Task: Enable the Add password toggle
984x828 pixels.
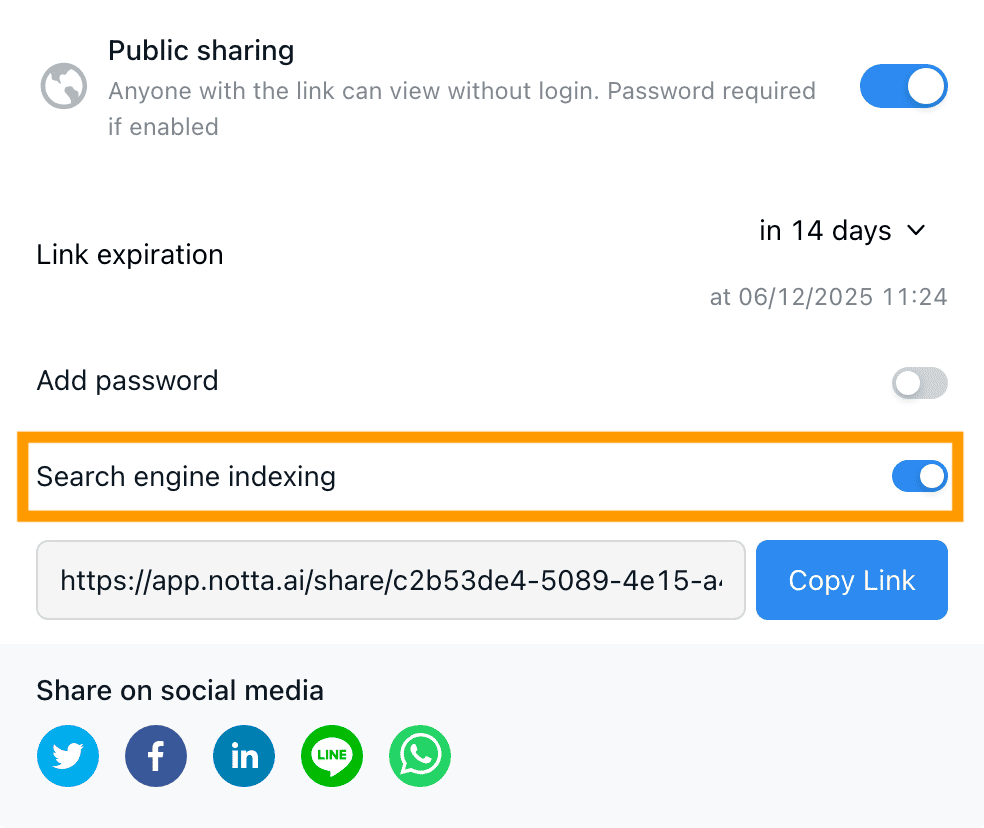Action: point(920,383)
